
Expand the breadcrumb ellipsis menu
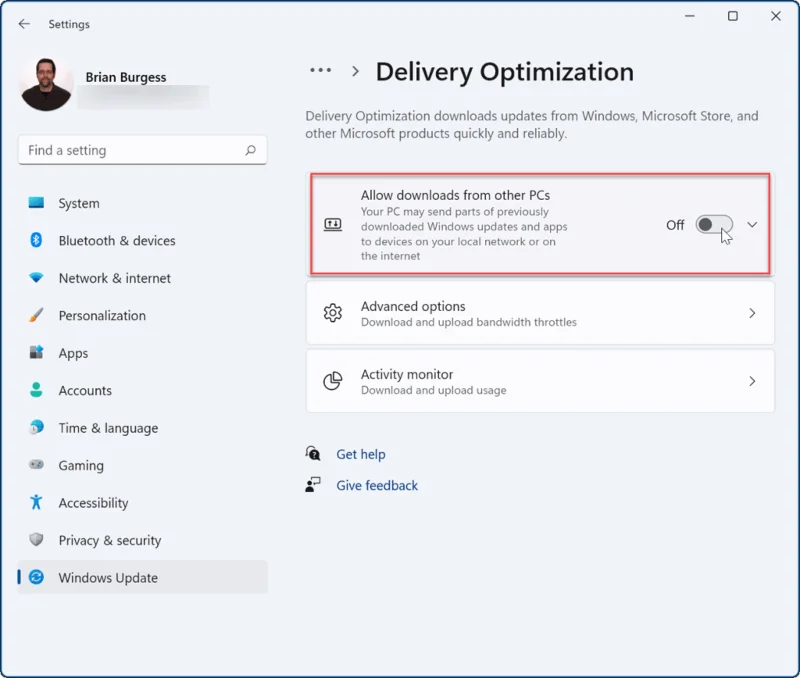pos(320,70)
